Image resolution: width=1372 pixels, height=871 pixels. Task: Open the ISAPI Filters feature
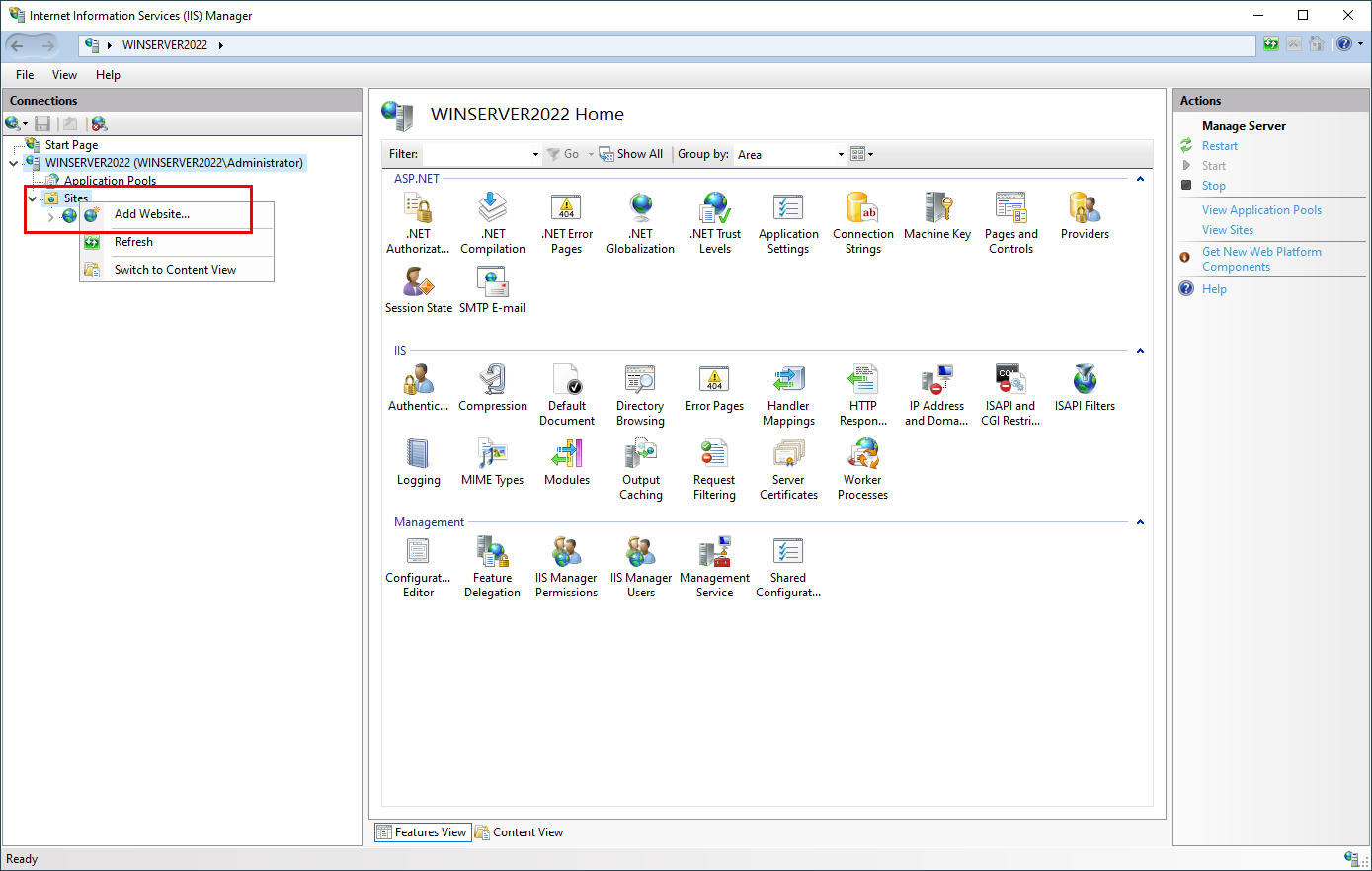1085,388
